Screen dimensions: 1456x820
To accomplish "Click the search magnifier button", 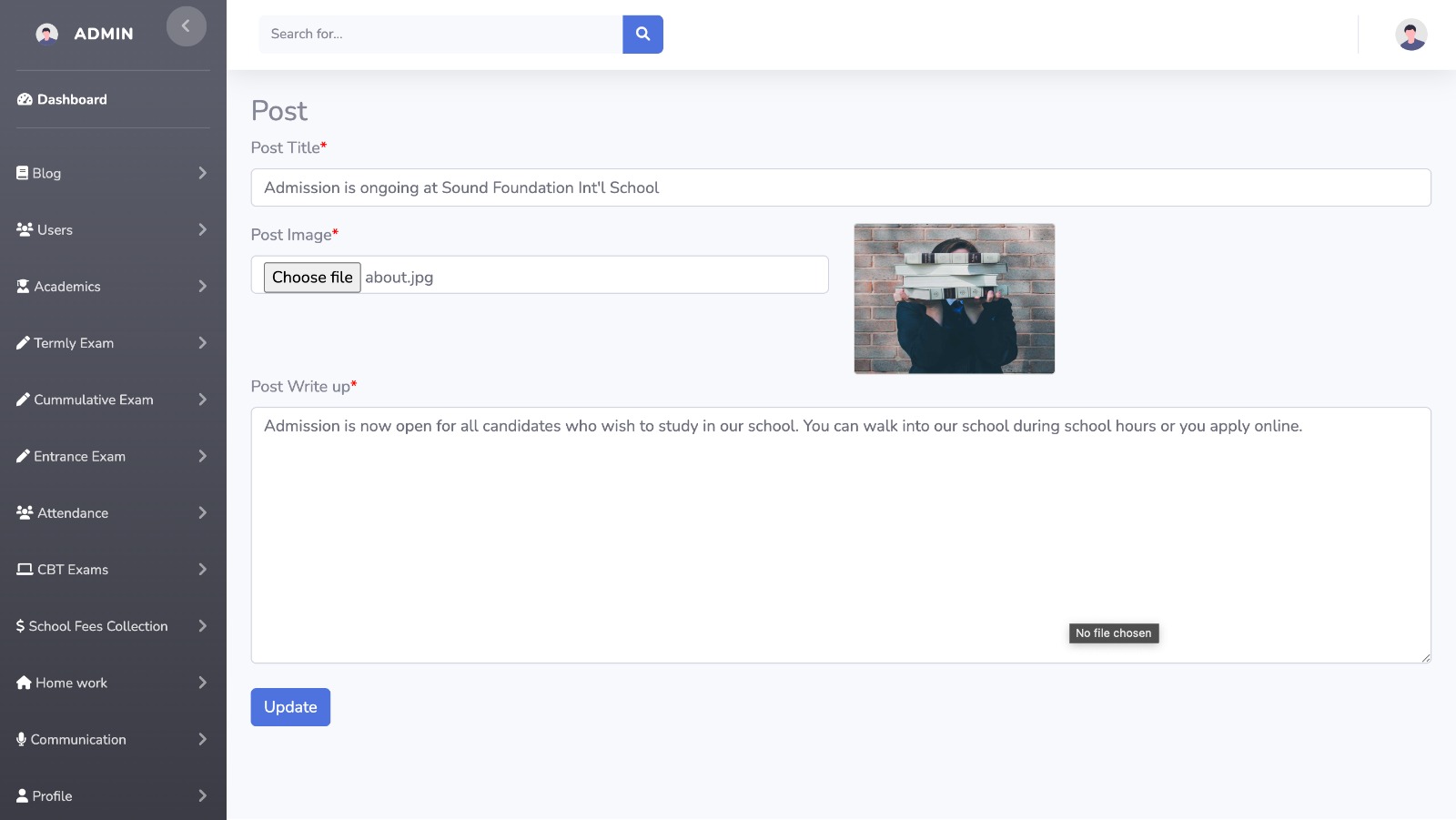I will 642,35.
